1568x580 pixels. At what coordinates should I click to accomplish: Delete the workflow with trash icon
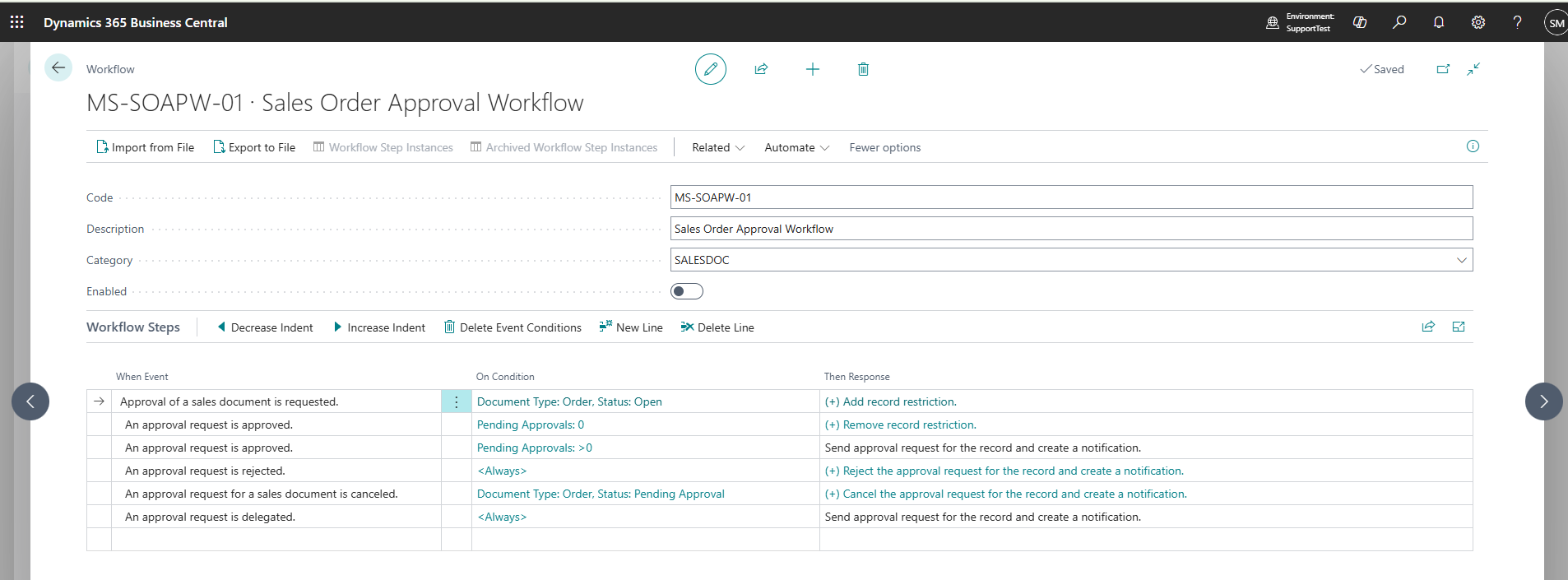863,69
